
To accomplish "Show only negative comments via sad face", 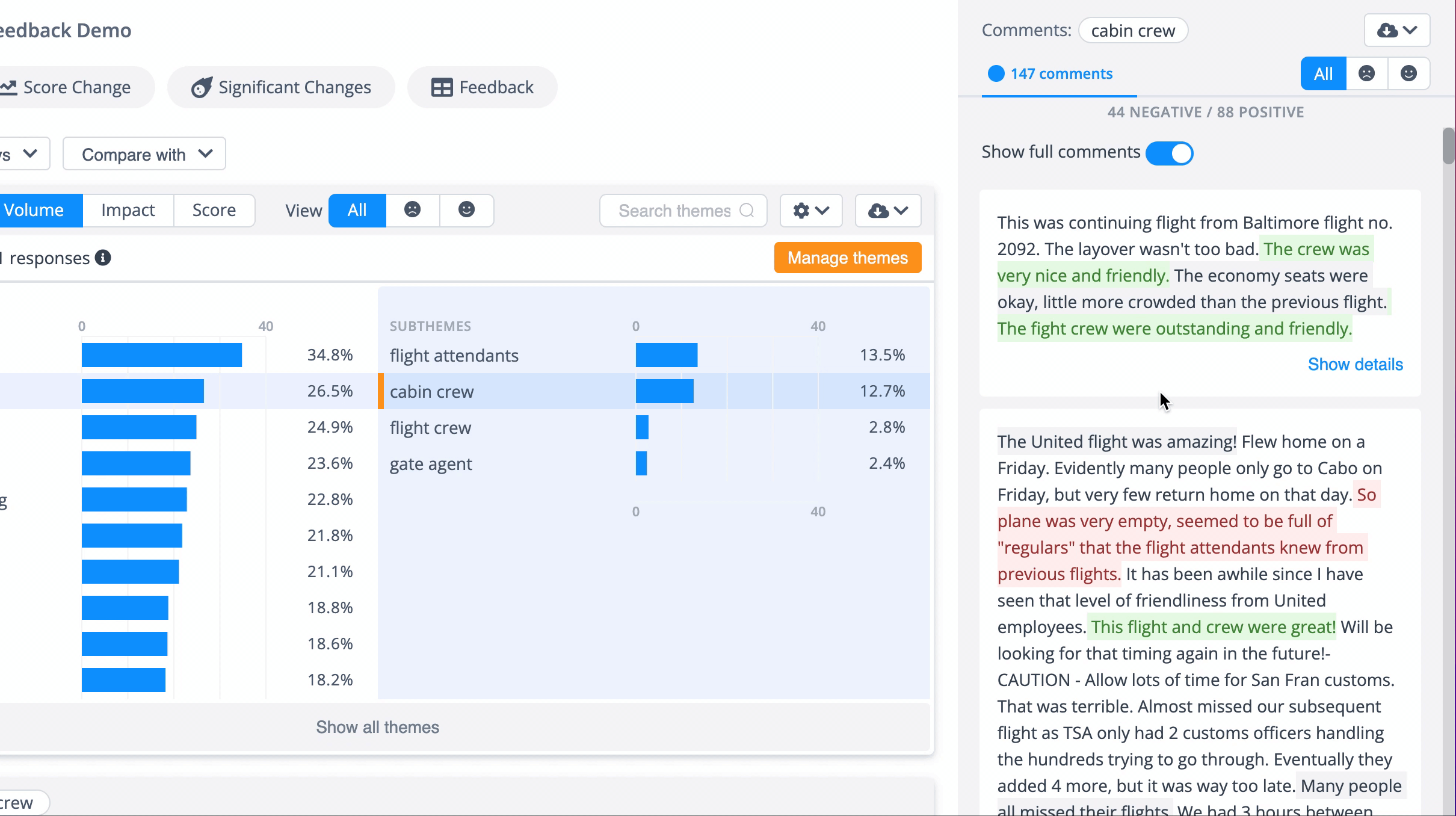I will tap(1366, 74).
